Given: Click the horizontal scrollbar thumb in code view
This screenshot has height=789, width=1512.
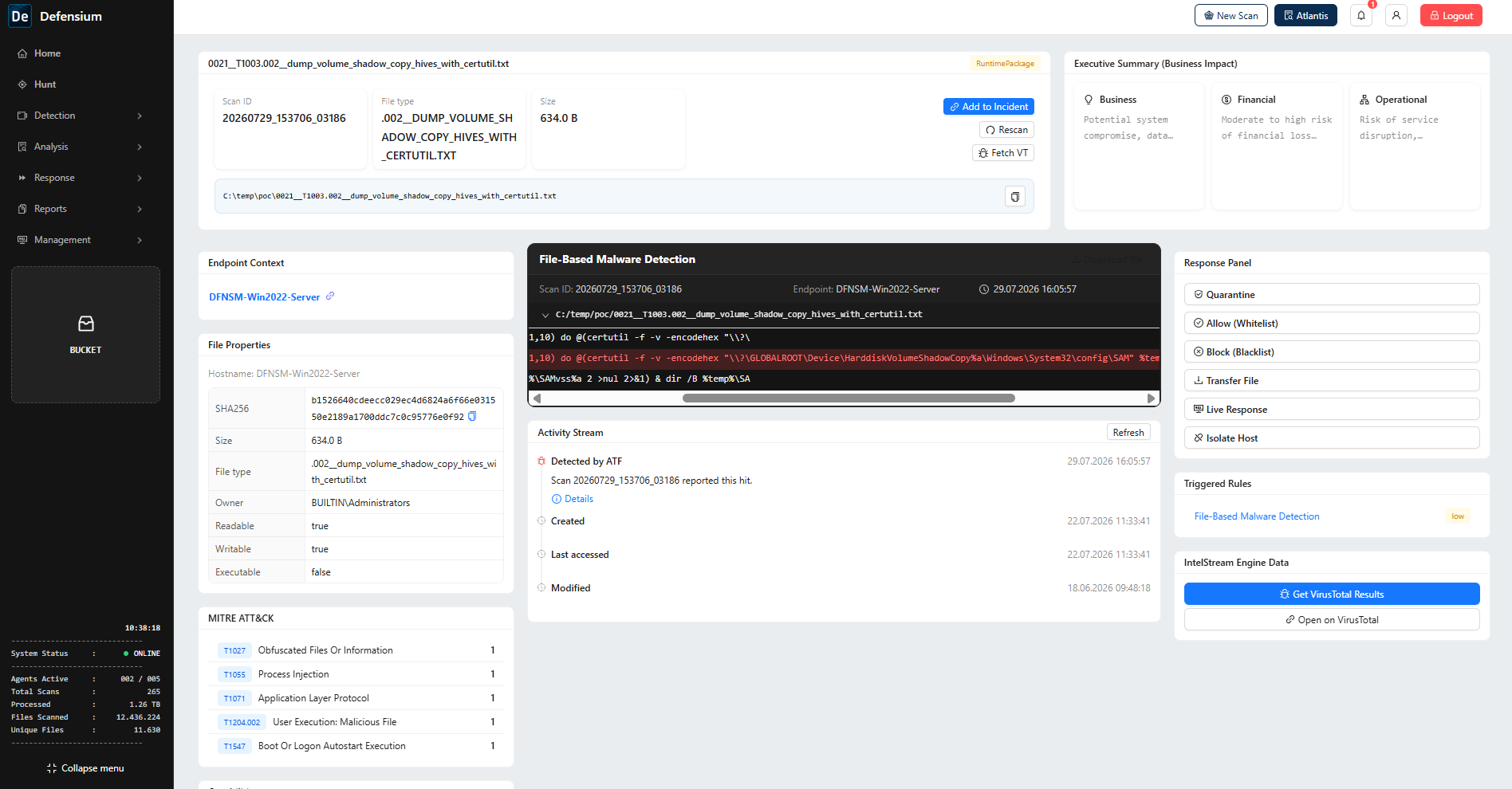Looking at the screenshot, I should (x=849, y=398).
